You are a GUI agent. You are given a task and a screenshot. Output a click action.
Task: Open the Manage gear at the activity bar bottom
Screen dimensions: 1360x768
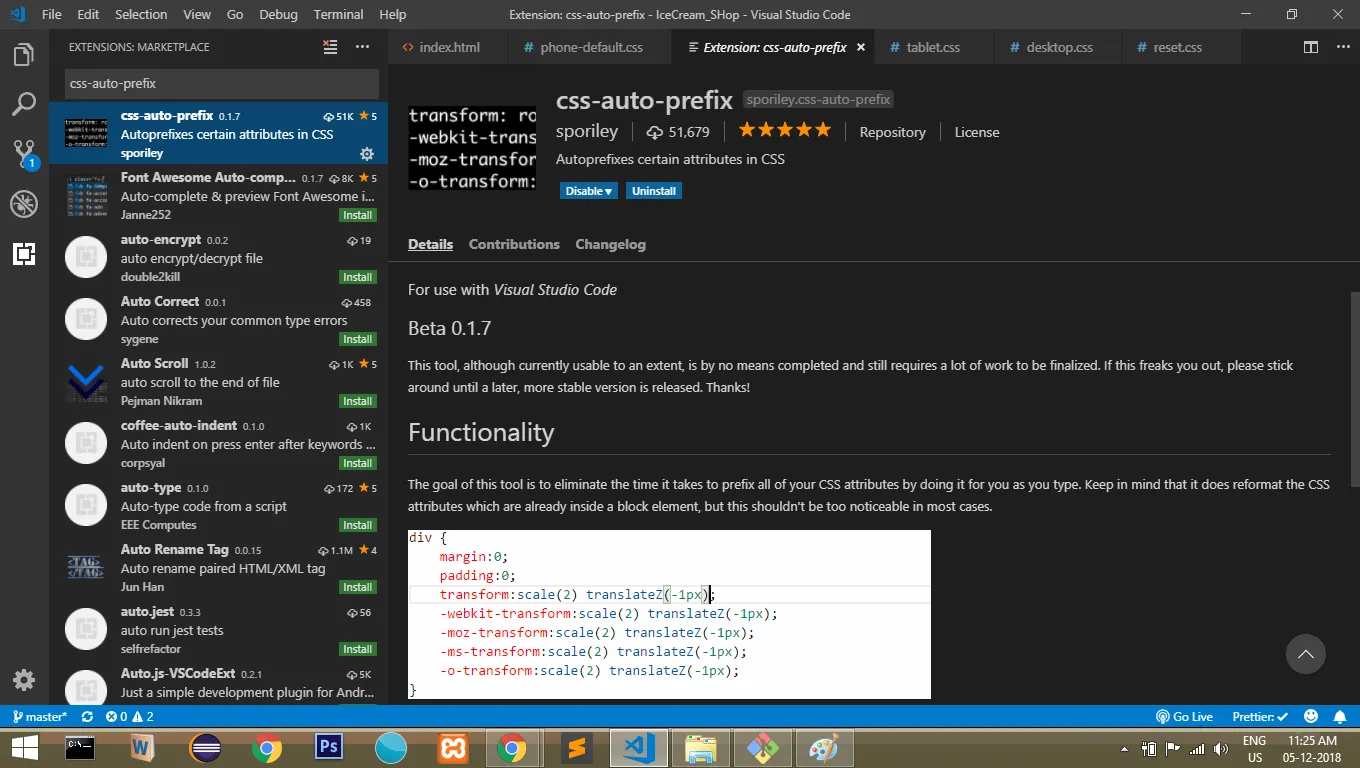tap(24, 680)
